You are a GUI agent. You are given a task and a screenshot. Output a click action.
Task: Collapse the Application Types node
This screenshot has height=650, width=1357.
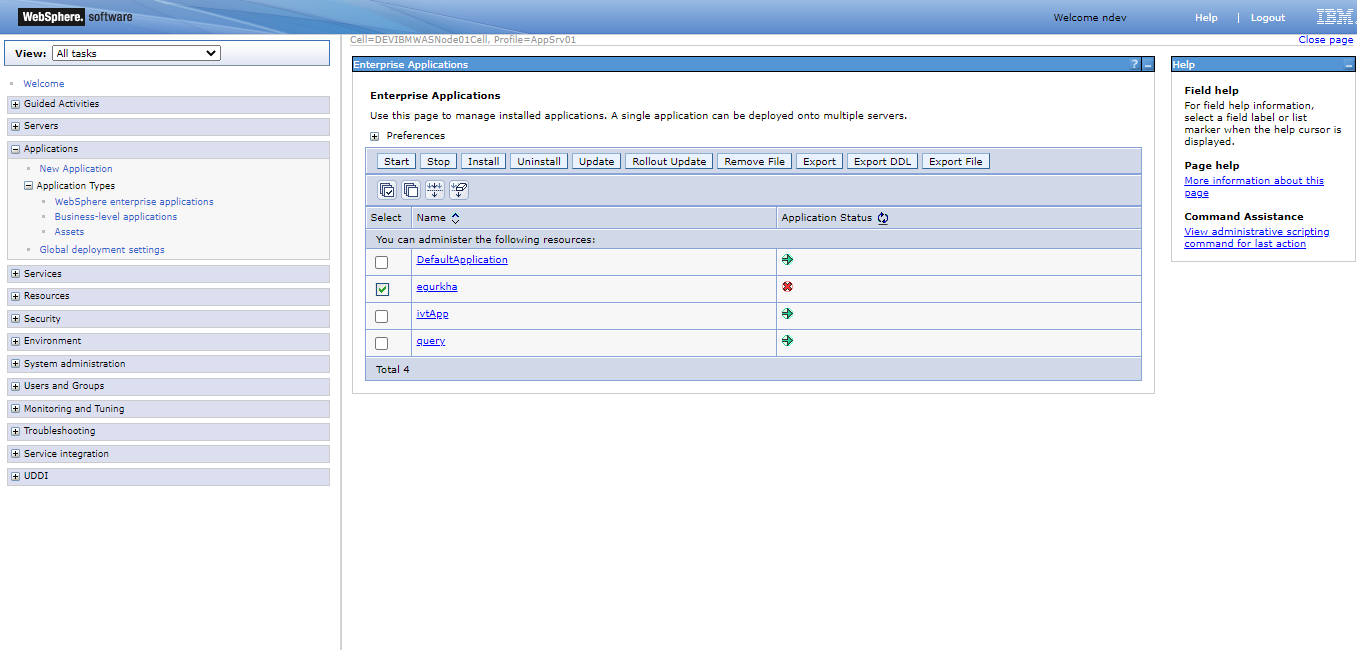[29, 186]
